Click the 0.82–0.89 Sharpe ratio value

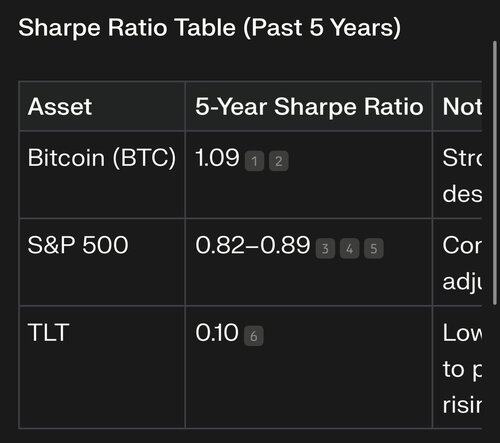tap(253, 245)
